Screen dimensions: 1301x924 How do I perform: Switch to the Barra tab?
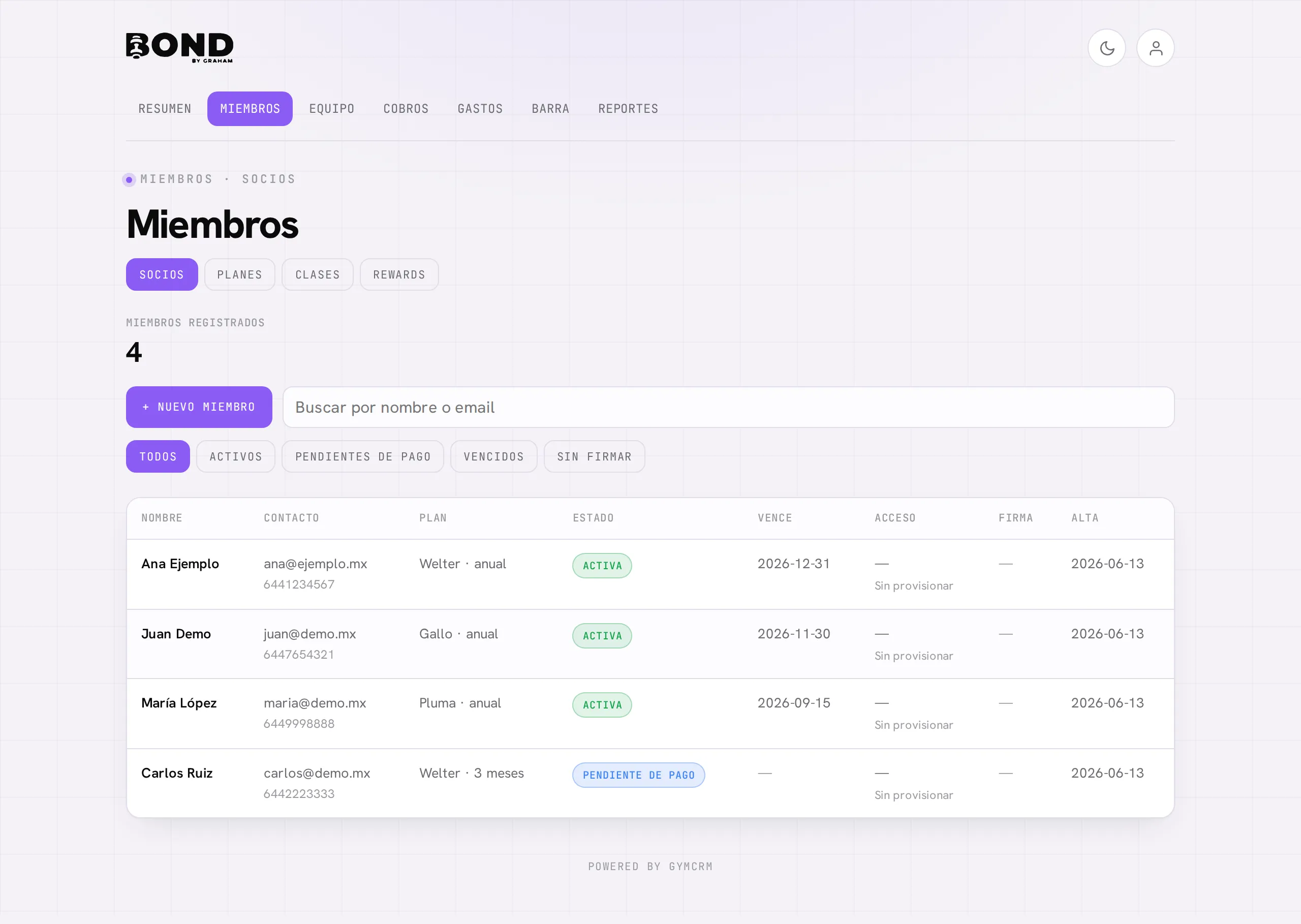point(551,109)
